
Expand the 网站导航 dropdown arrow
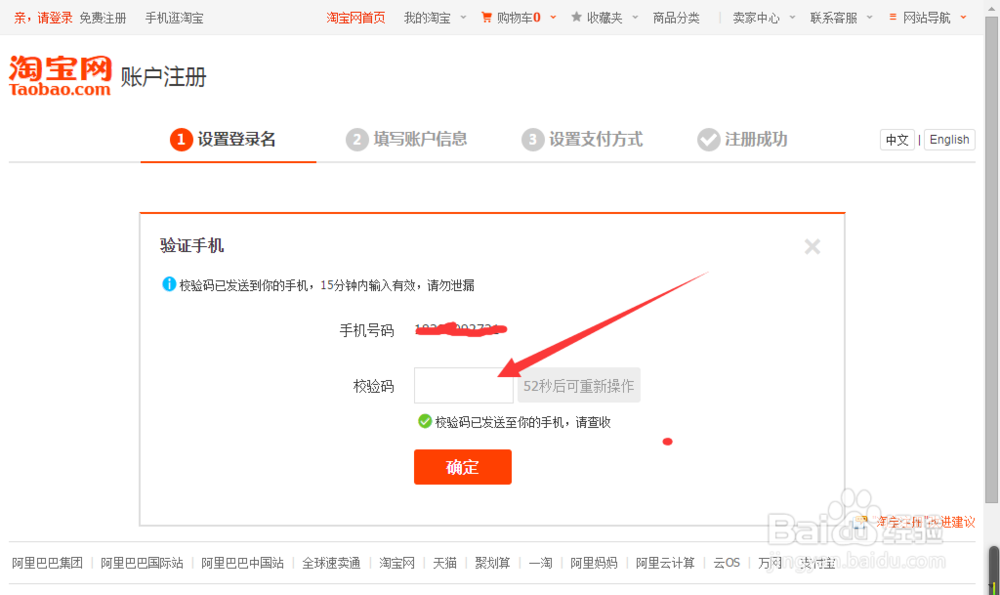coord(963,18)
